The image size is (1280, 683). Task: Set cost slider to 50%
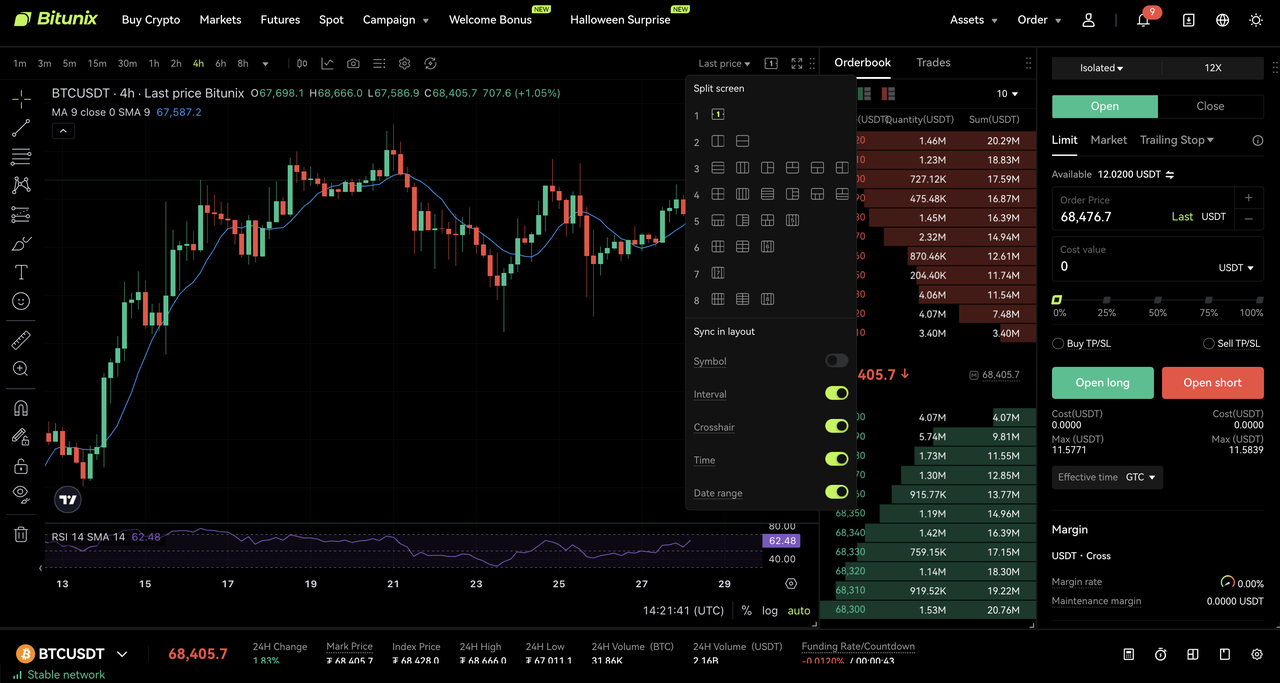tap(1157, 298)
